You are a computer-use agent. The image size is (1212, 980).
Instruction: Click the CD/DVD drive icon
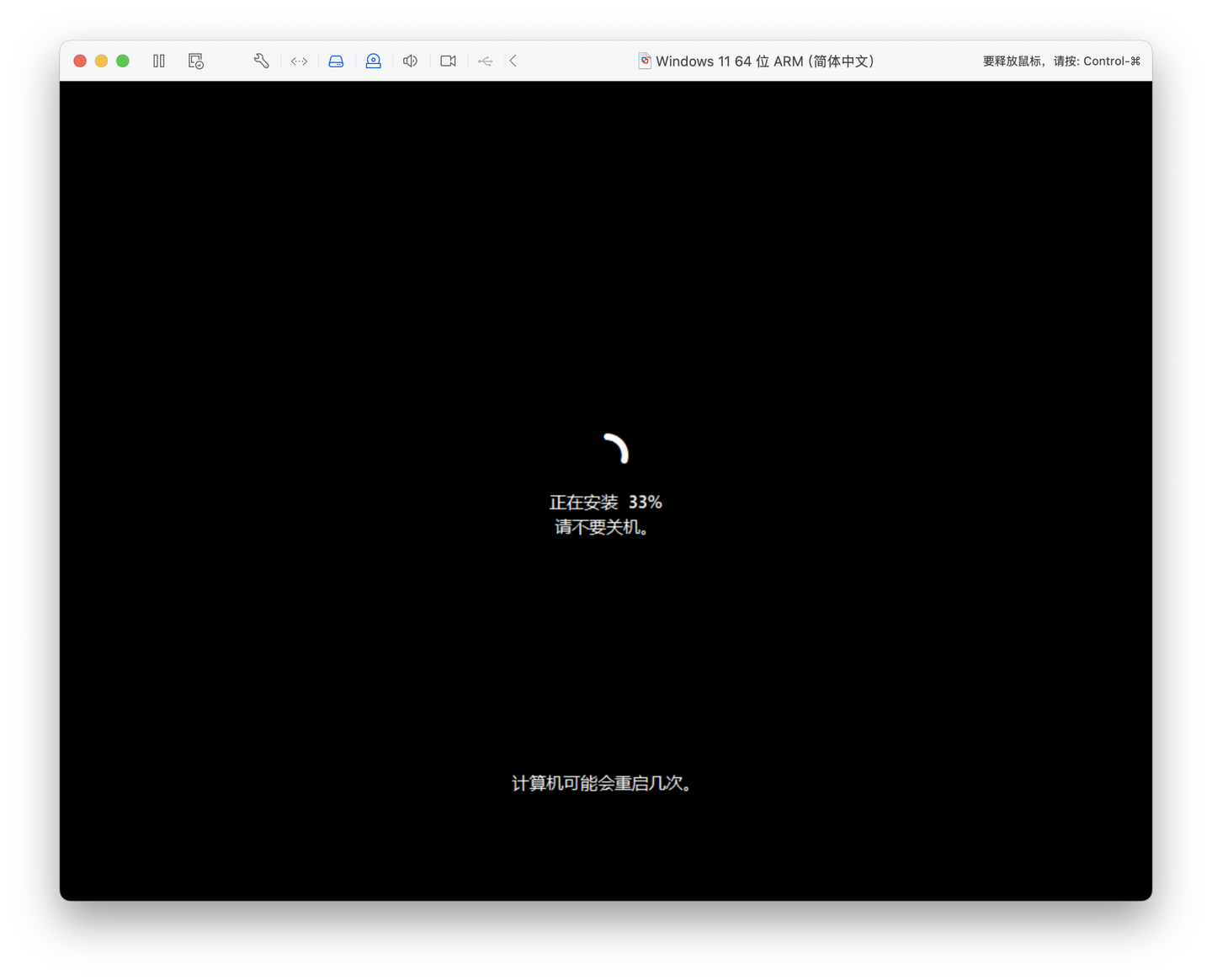click(374, 61)
